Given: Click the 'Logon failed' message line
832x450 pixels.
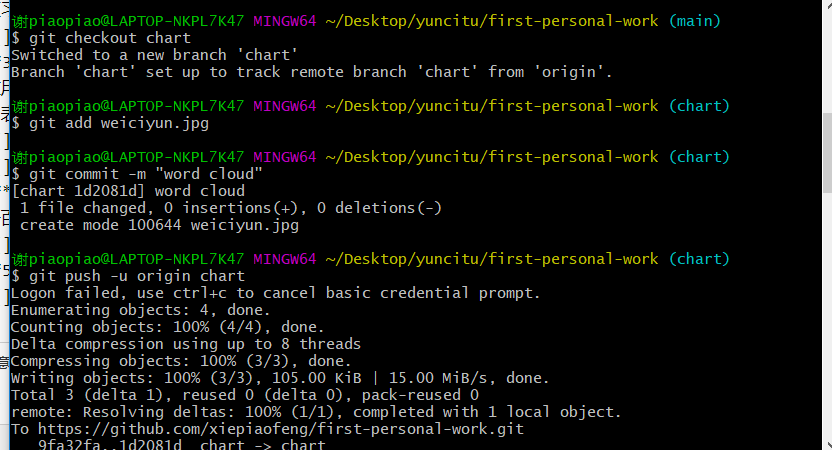Looking at the screenshot, I should point(275,293).
